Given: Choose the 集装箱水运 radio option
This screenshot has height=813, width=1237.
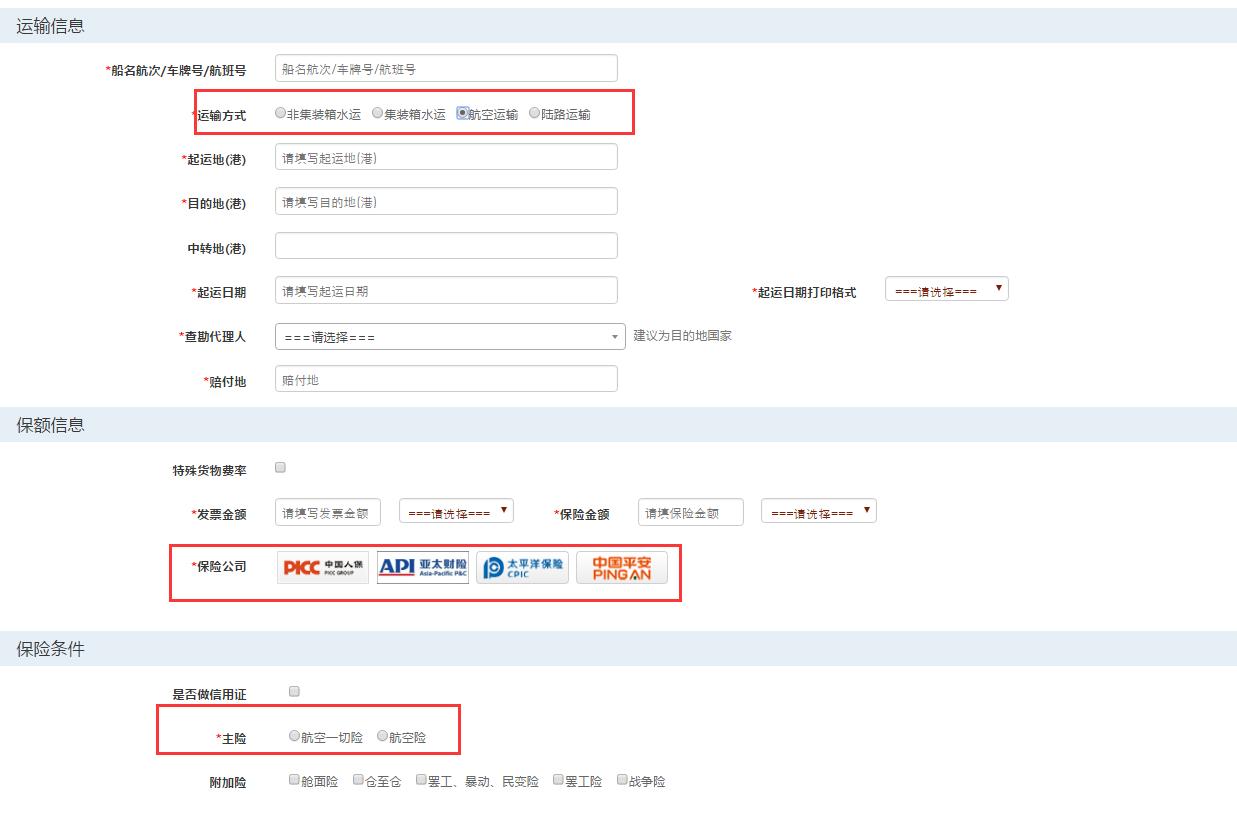Looking at the screenshot, I should (377, 113).
